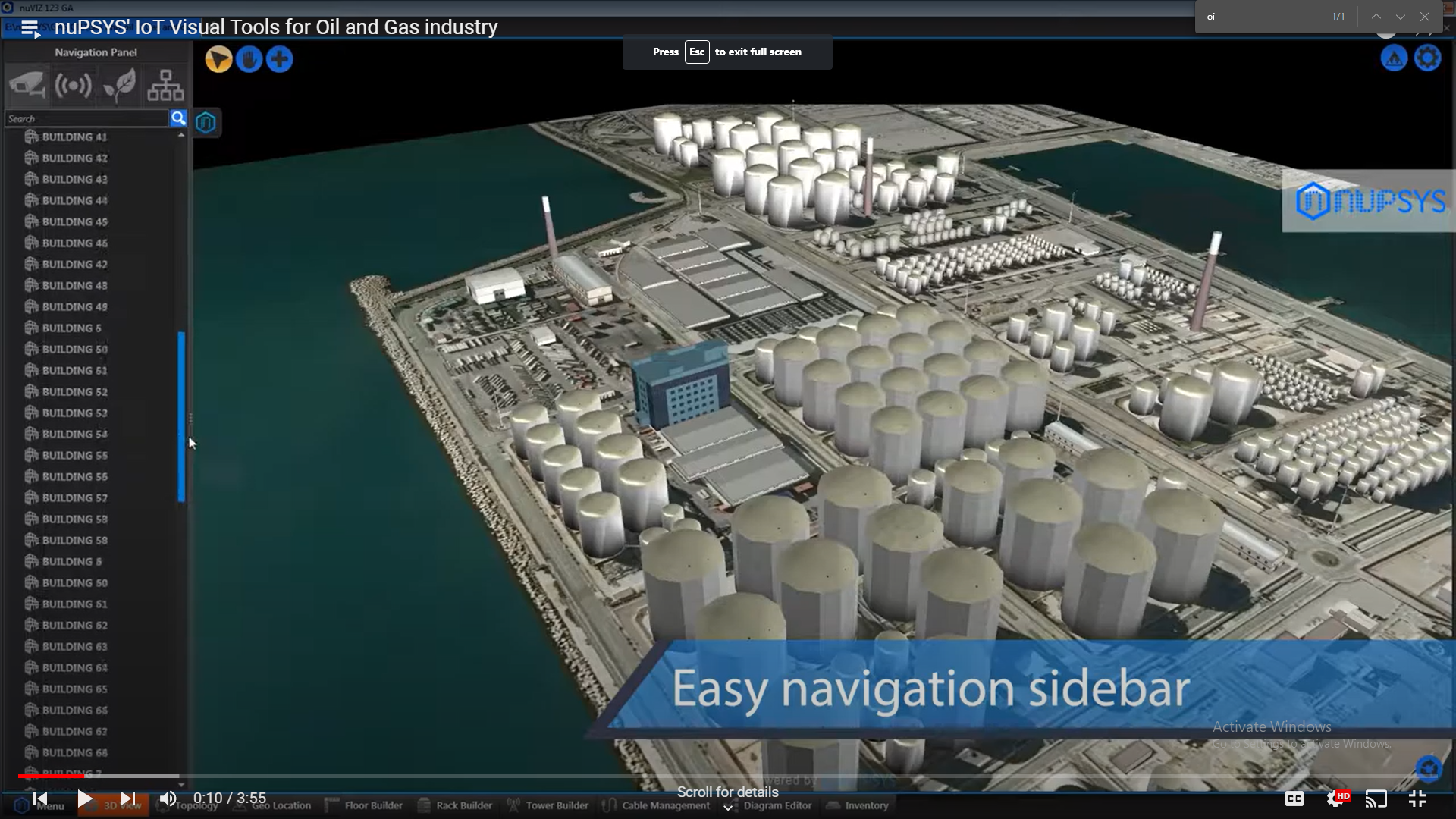This screenshot has width=1456, height=819.
Task: Open the wireless sensor category icon
Action: coord(73,85)
